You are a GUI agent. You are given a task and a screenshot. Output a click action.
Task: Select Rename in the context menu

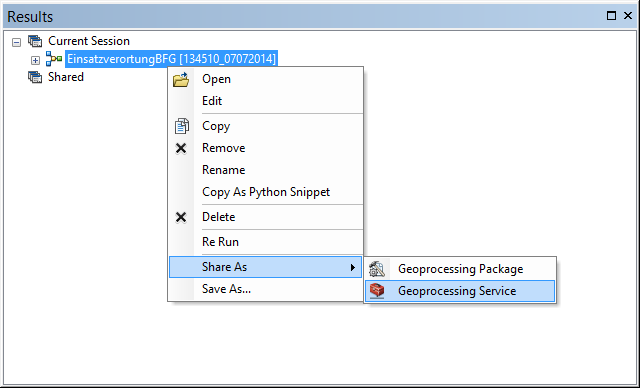pyautogui.click(x=266, y=170)
